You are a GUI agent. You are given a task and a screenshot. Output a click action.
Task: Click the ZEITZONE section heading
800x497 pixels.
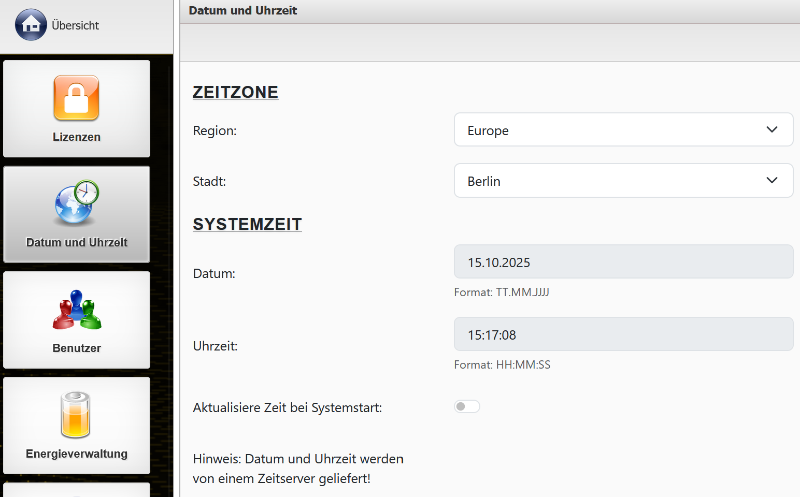pos(235,93)
